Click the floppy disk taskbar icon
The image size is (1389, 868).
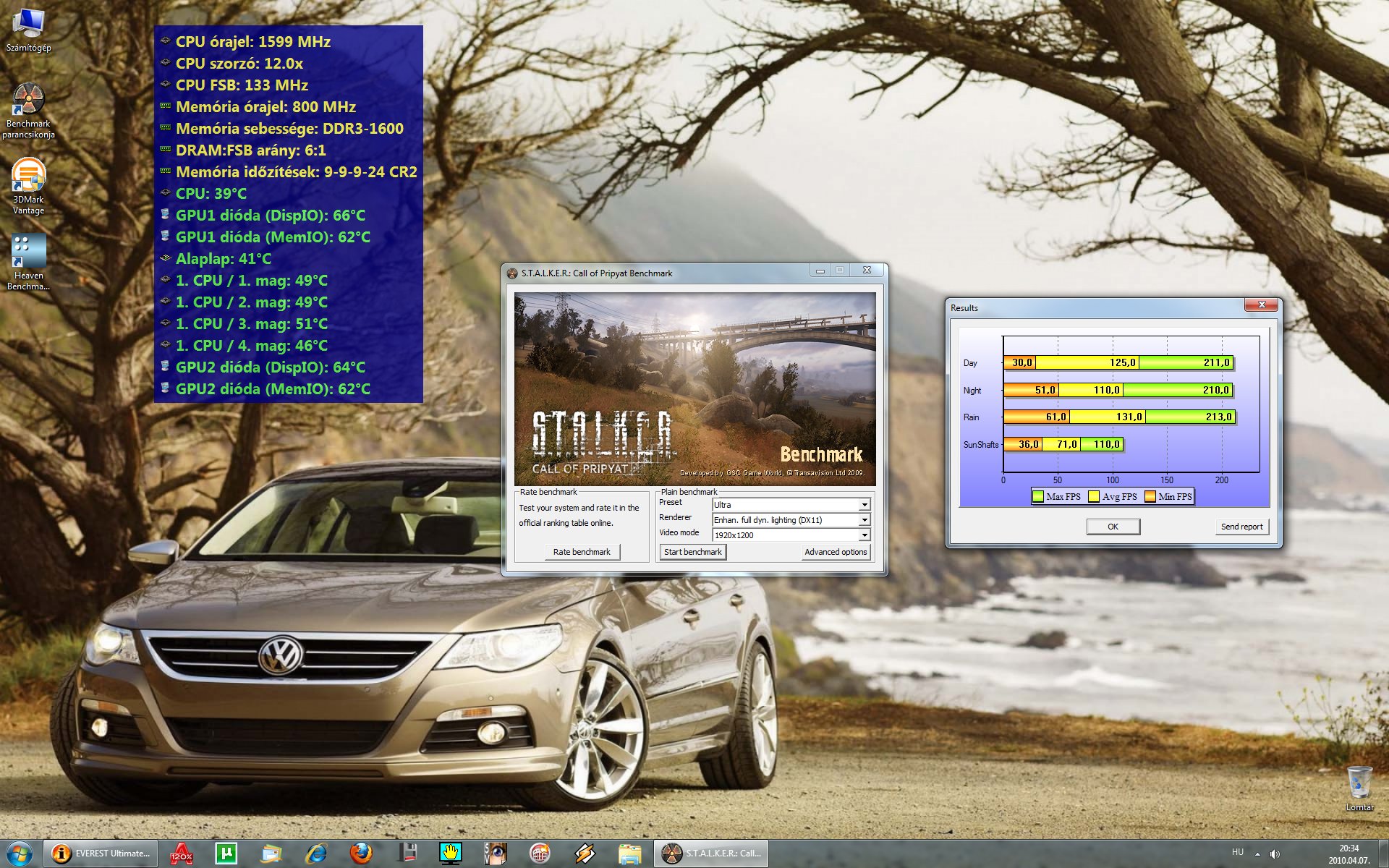[x=407, y=854]
